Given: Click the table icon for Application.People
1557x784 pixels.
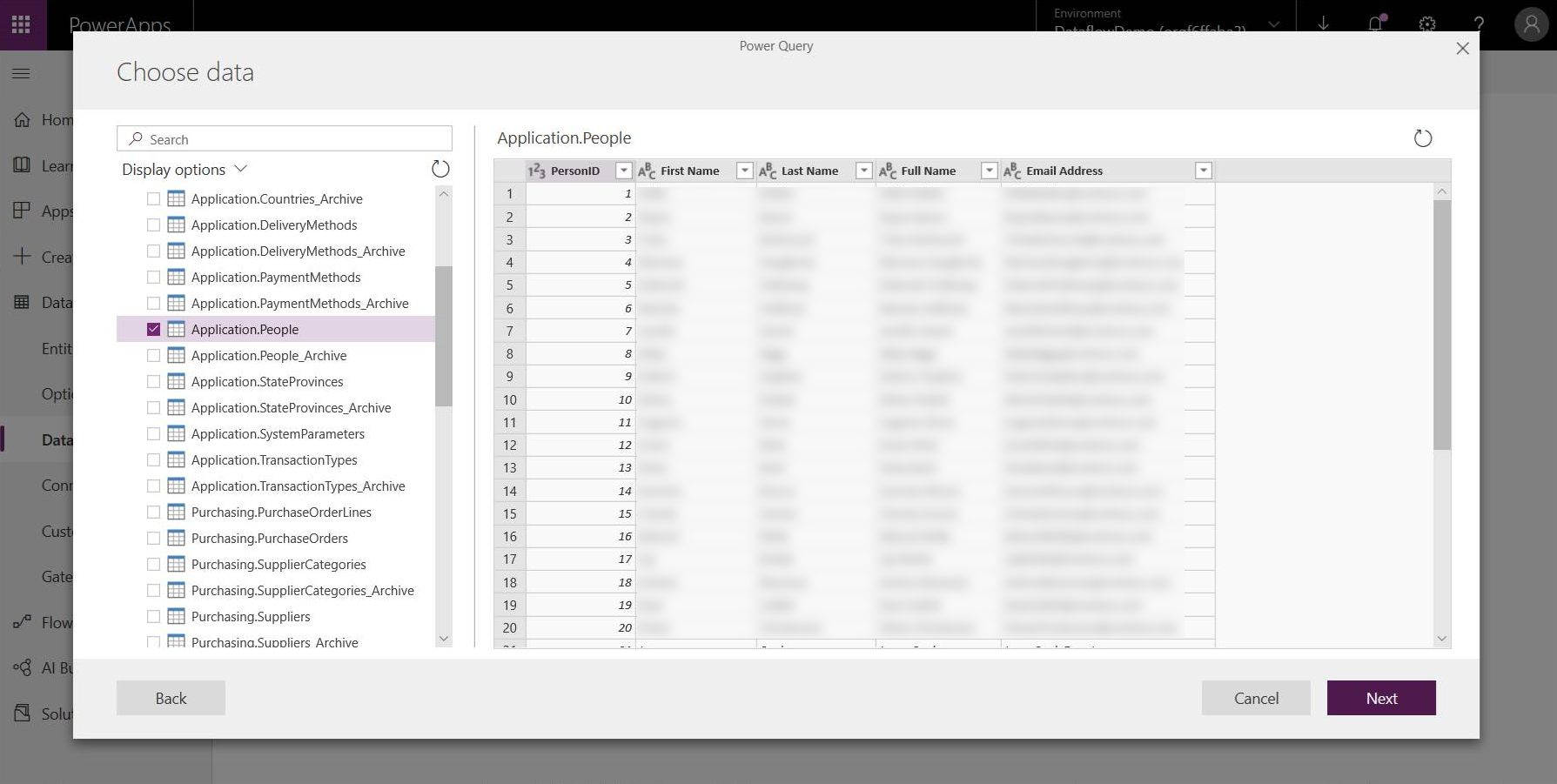Looking at the screenshot, I should coord(176,329).
